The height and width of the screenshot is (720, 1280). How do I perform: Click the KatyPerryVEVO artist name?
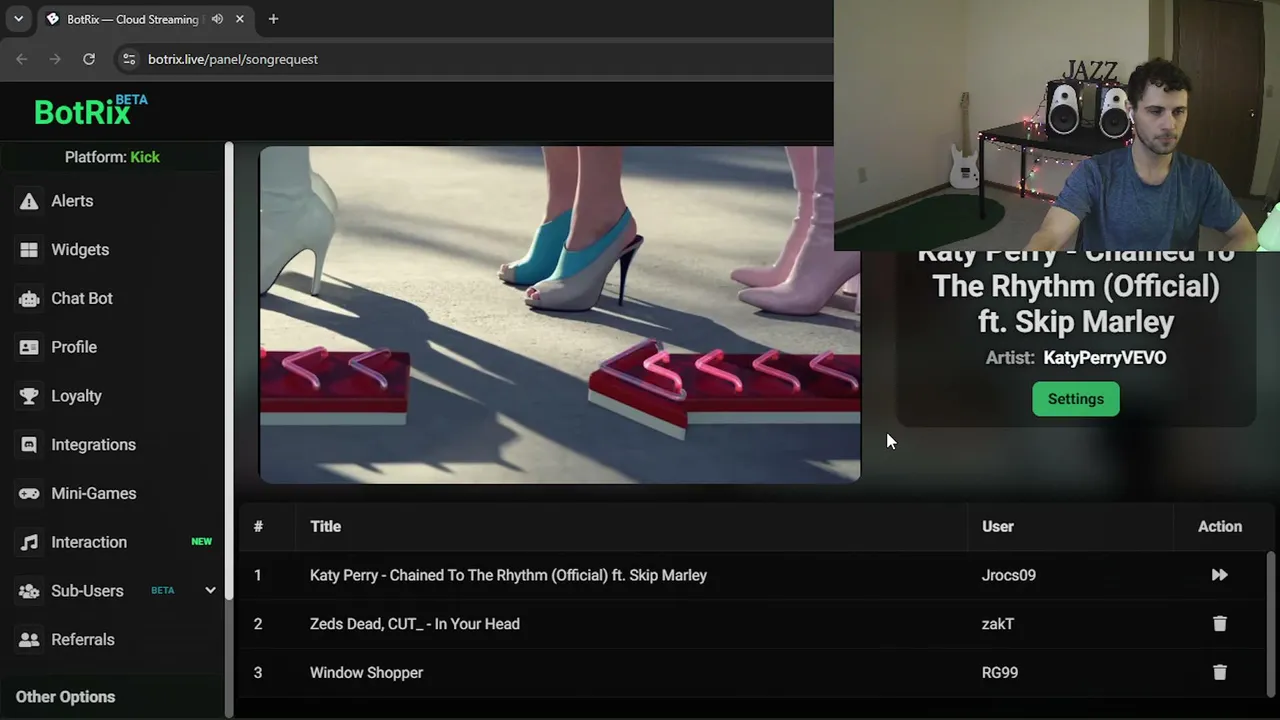coord(1105,358)
